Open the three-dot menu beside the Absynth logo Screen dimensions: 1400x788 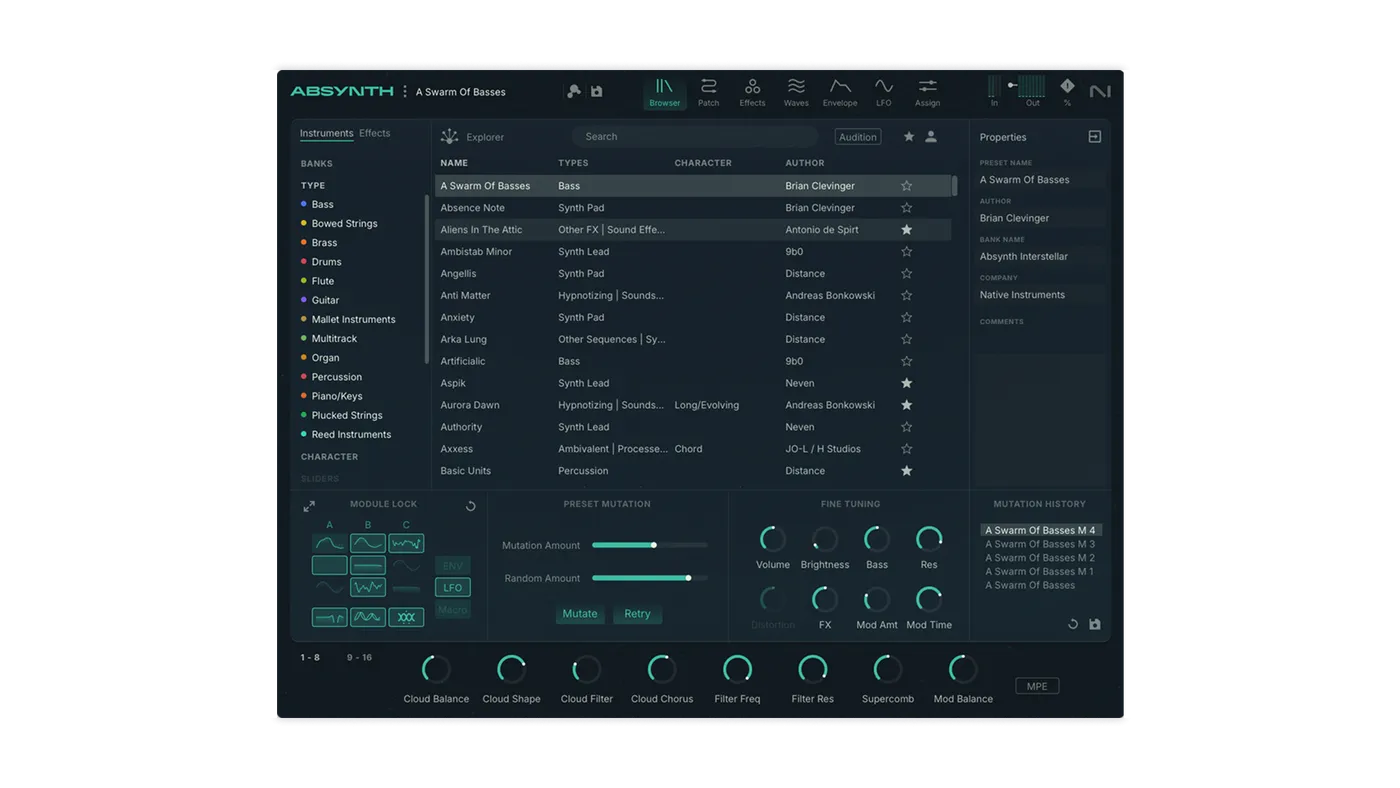click(405, 91)
